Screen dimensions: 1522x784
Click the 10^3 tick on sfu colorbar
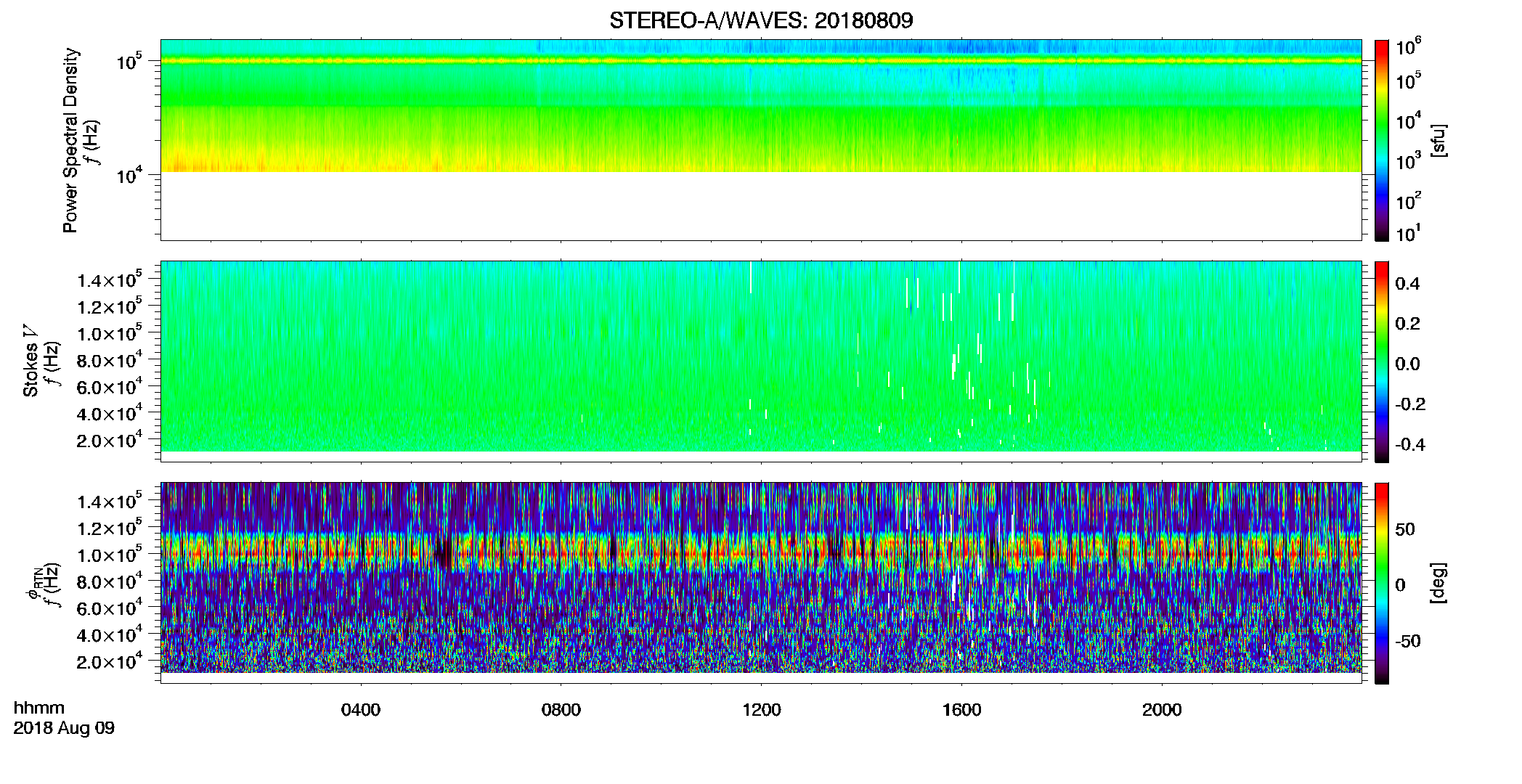point(1409,161)
